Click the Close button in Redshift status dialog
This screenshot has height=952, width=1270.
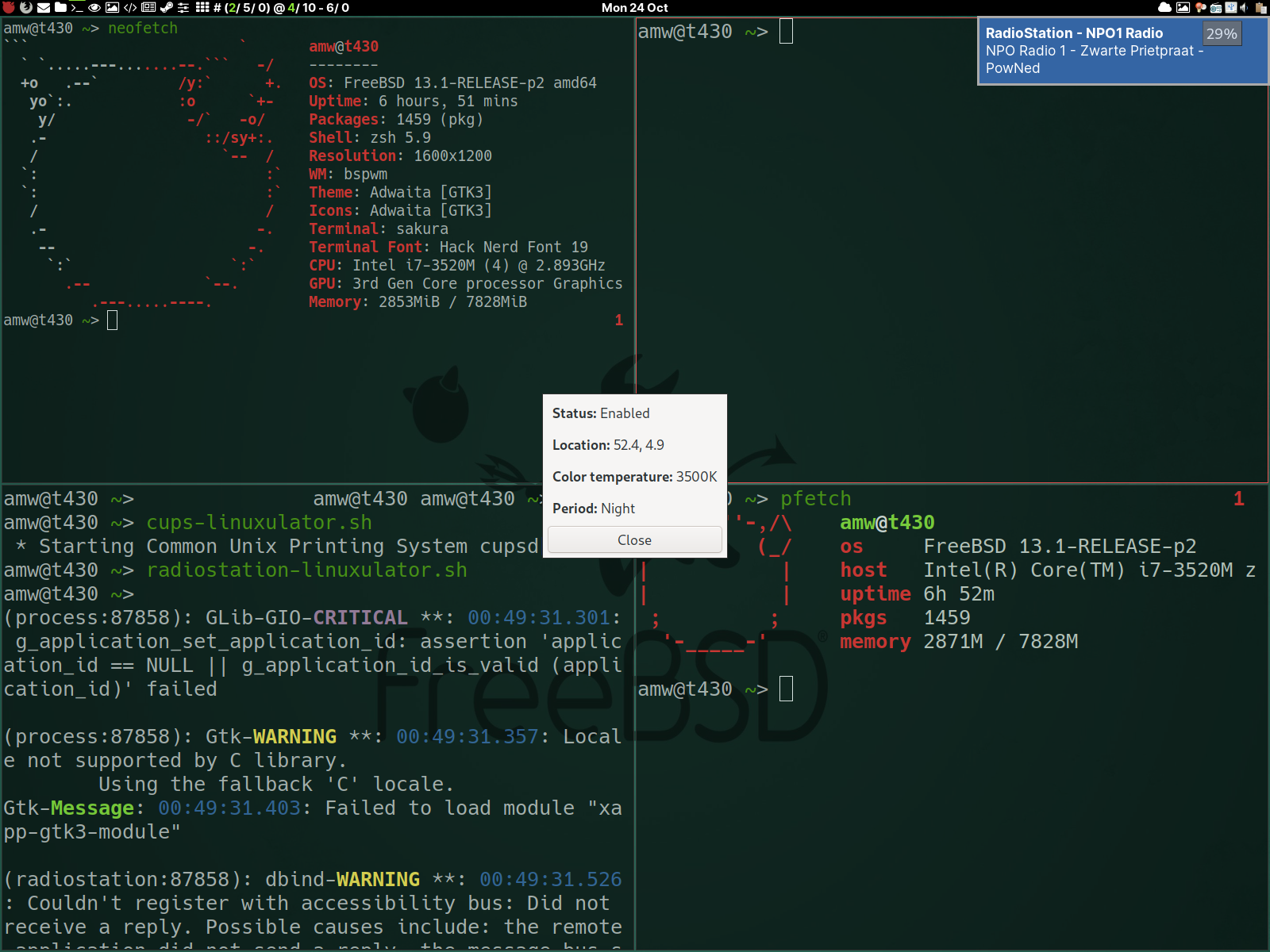[x=634, y=539]
